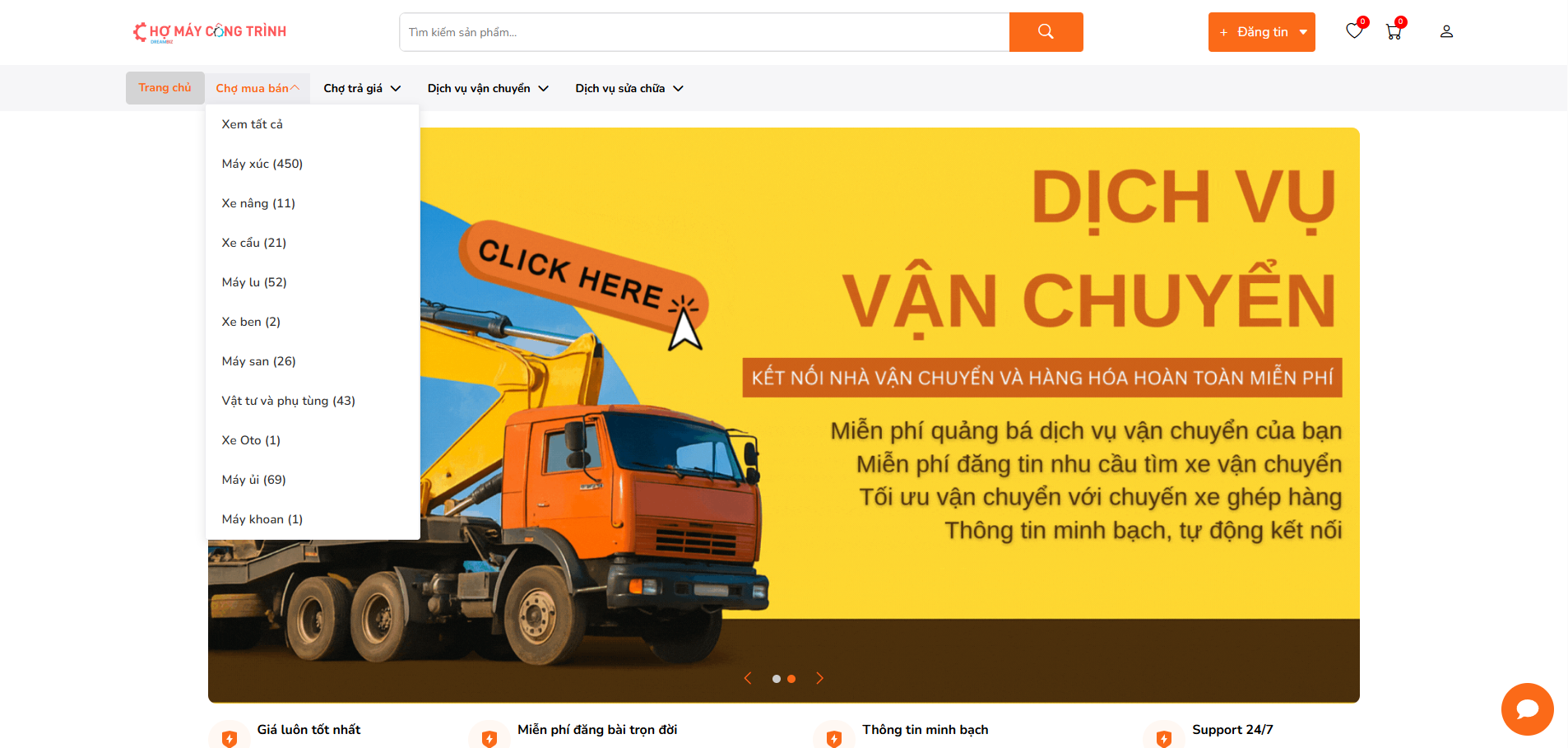The height and width of the screenshot is (748, 1568).
Task: Expand the Đăng tin dropdown button
Action: [x=1261, y=32]
